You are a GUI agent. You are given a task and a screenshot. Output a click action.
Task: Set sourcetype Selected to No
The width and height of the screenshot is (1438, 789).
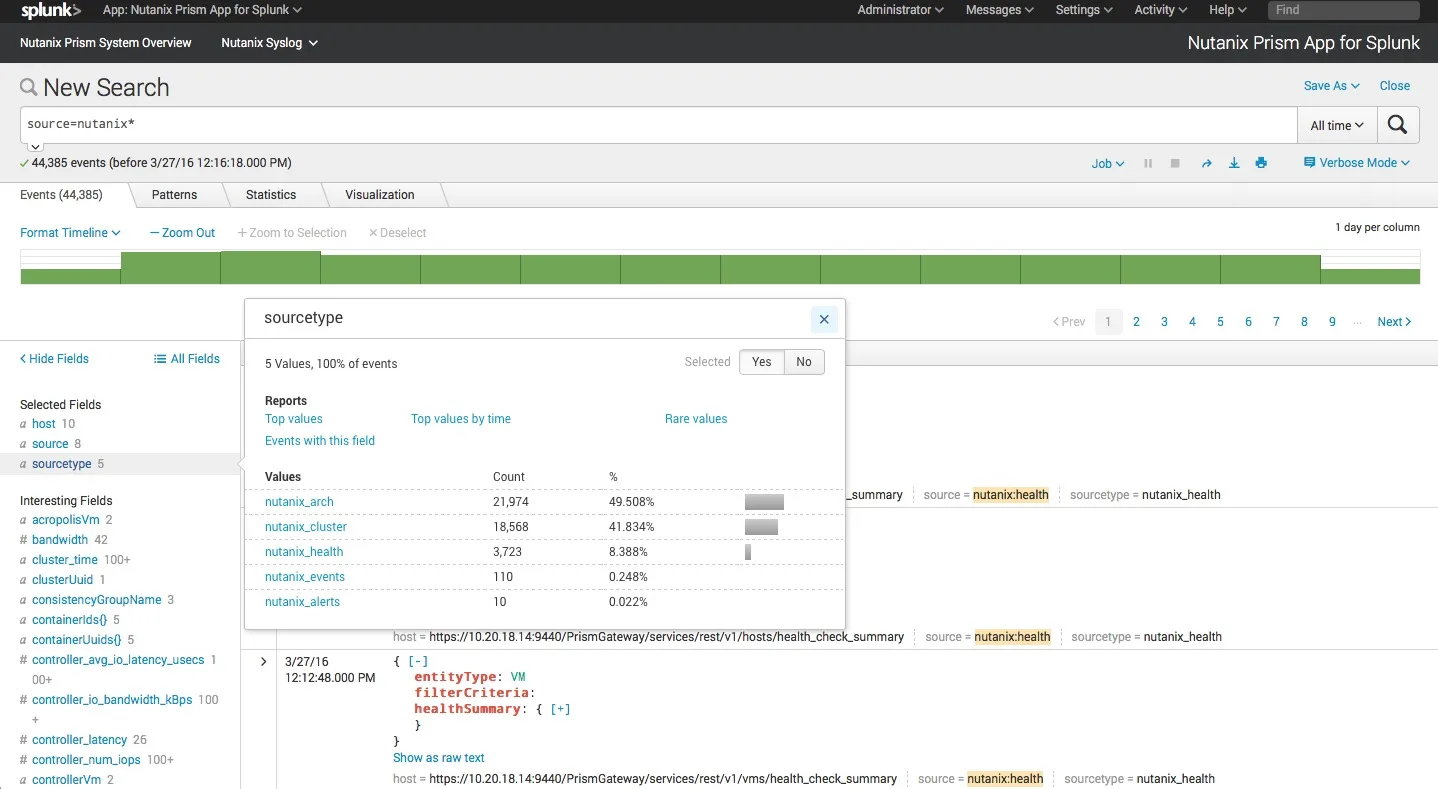(x=804, y=362)
